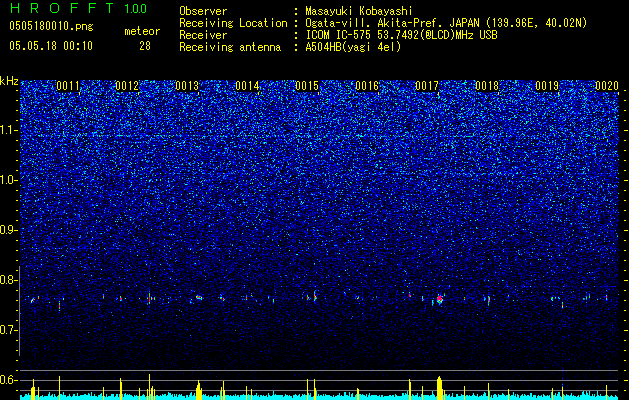
Task: Click time marker 0012
Action: click(127, 86)
